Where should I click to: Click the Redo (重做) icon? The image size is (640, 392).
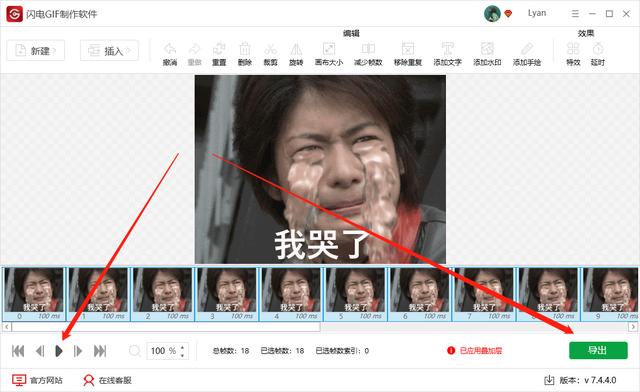(x=194, y=49)
